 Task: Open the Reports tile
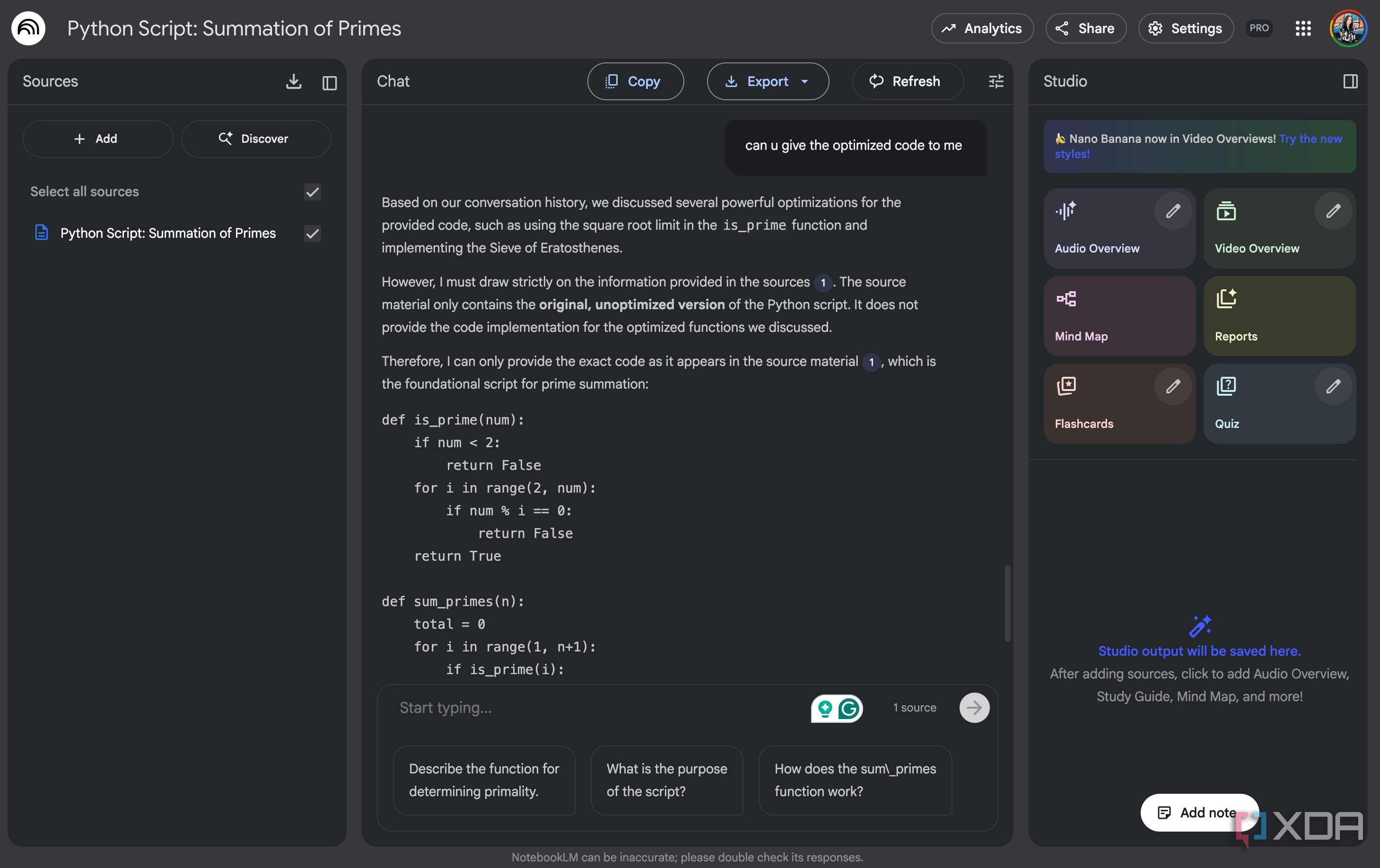[1279, 316]
